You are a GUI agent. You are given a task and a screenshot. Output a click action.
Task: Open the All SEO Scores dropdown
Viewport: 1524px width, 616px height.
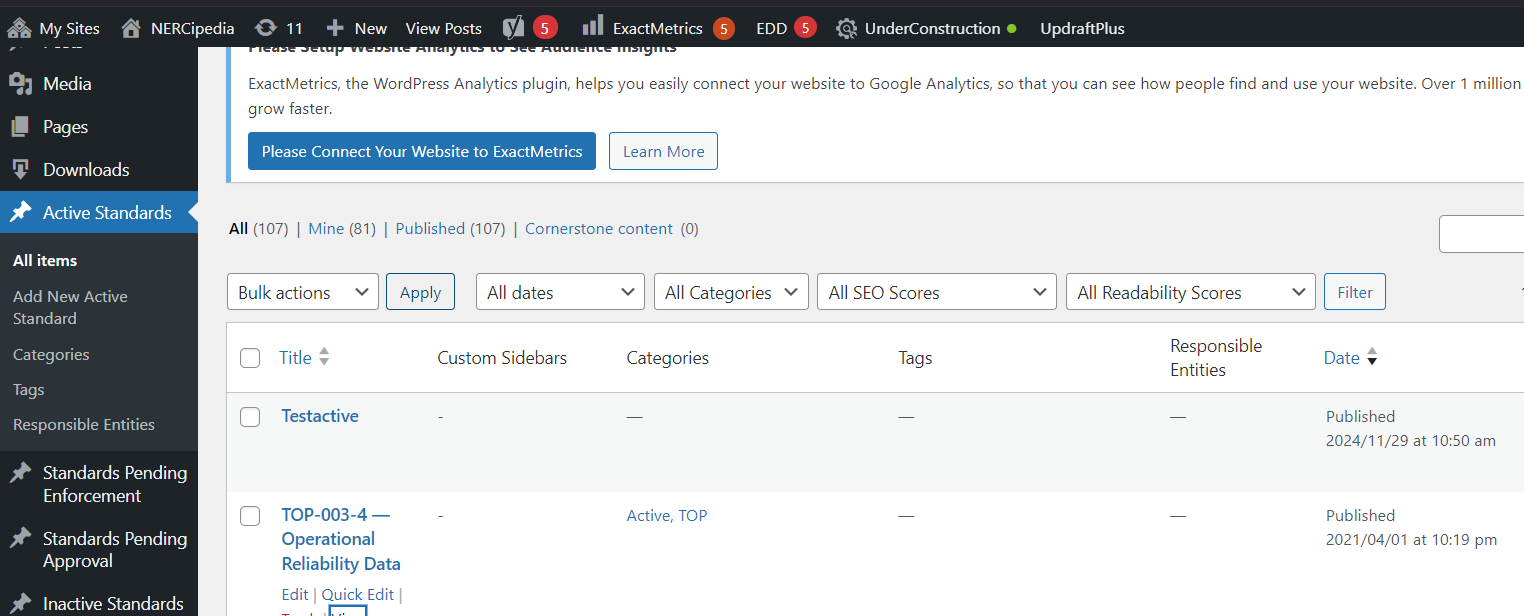pyautogui.click(x=937, y=292)
